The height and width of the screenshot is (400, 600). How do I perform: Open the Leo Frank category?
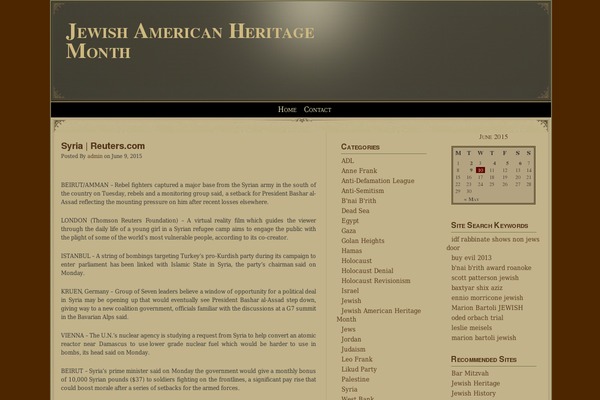357,359
